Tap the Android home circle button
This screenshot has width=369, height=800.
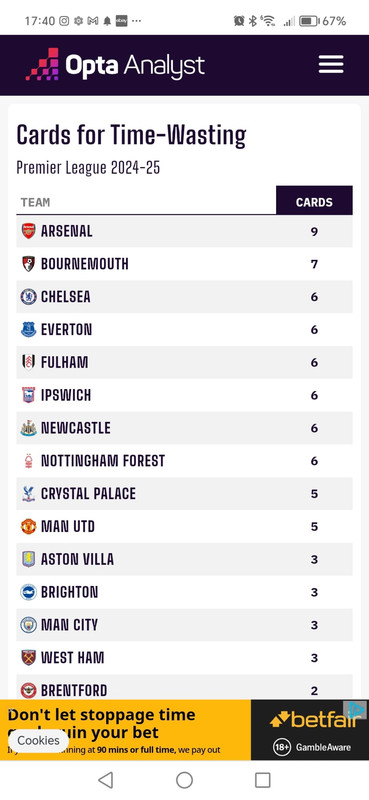pyautogui.click(x=184, y=780)
